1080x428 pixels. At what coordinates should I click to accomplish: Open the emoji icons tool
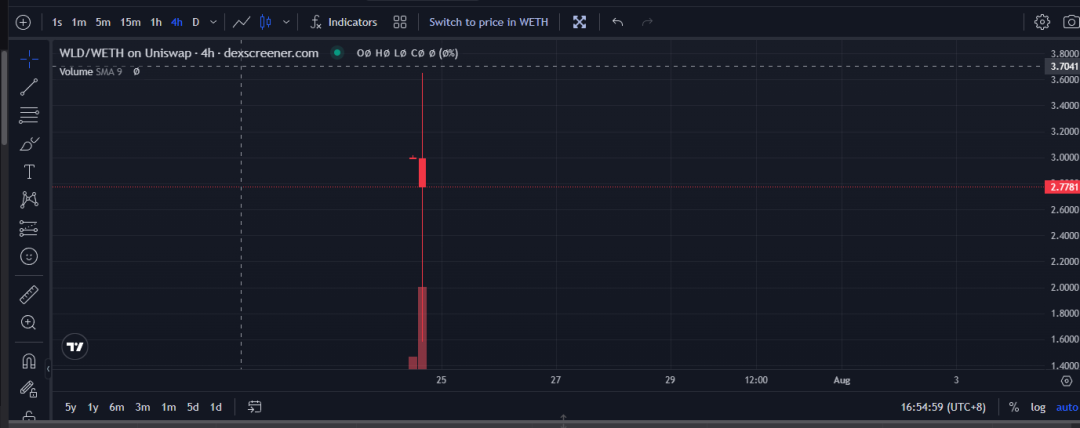pos(29,257)
